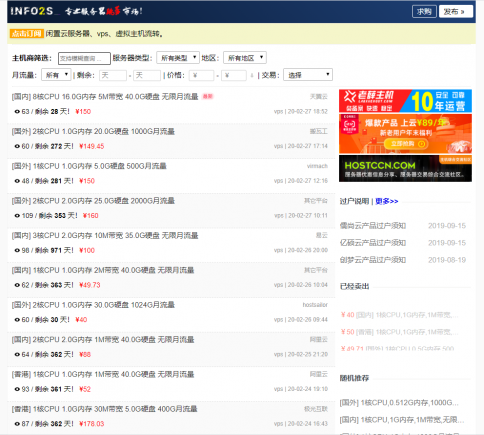Viewport: 484px width, 435px height.
Task: Open the 老薛主机 10年运营 banner
Action: pos(405,101)
